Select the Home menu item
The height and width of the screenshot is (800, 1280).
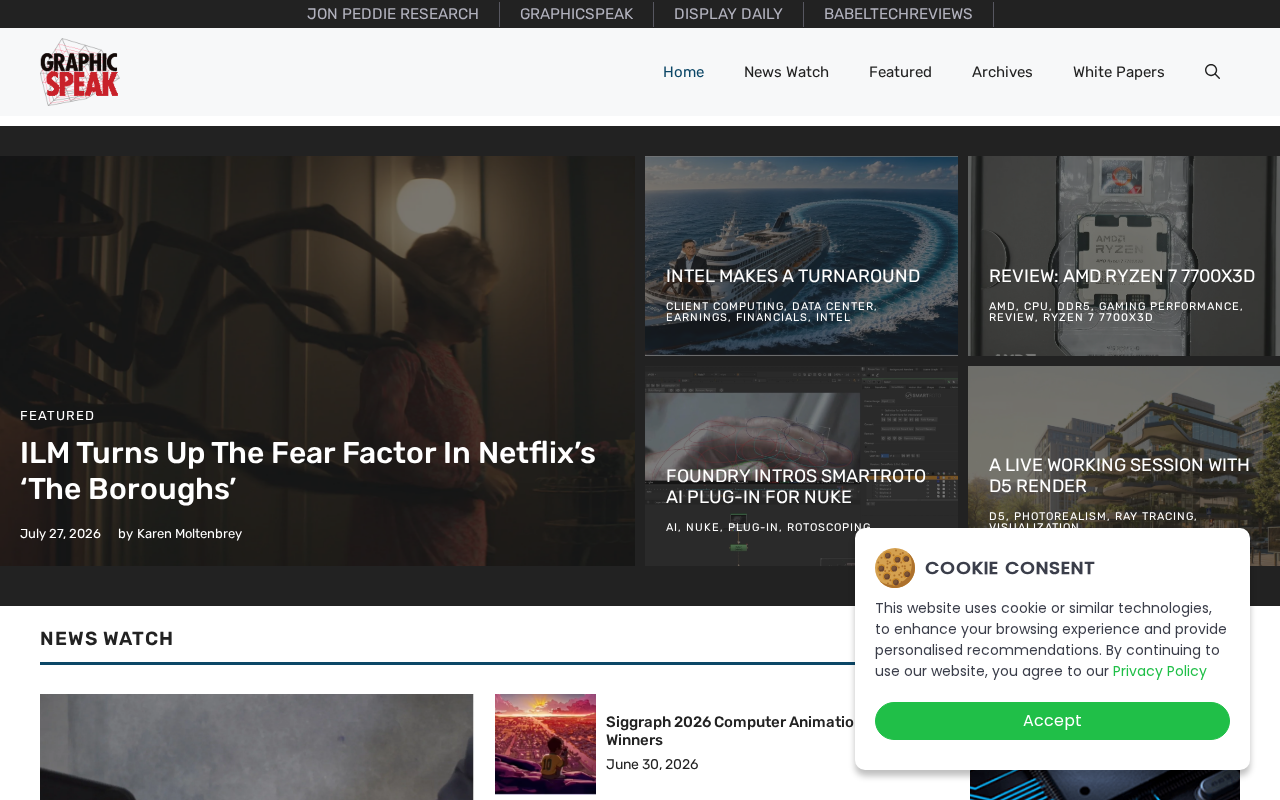pyautogui.click(x=683, y=72)
